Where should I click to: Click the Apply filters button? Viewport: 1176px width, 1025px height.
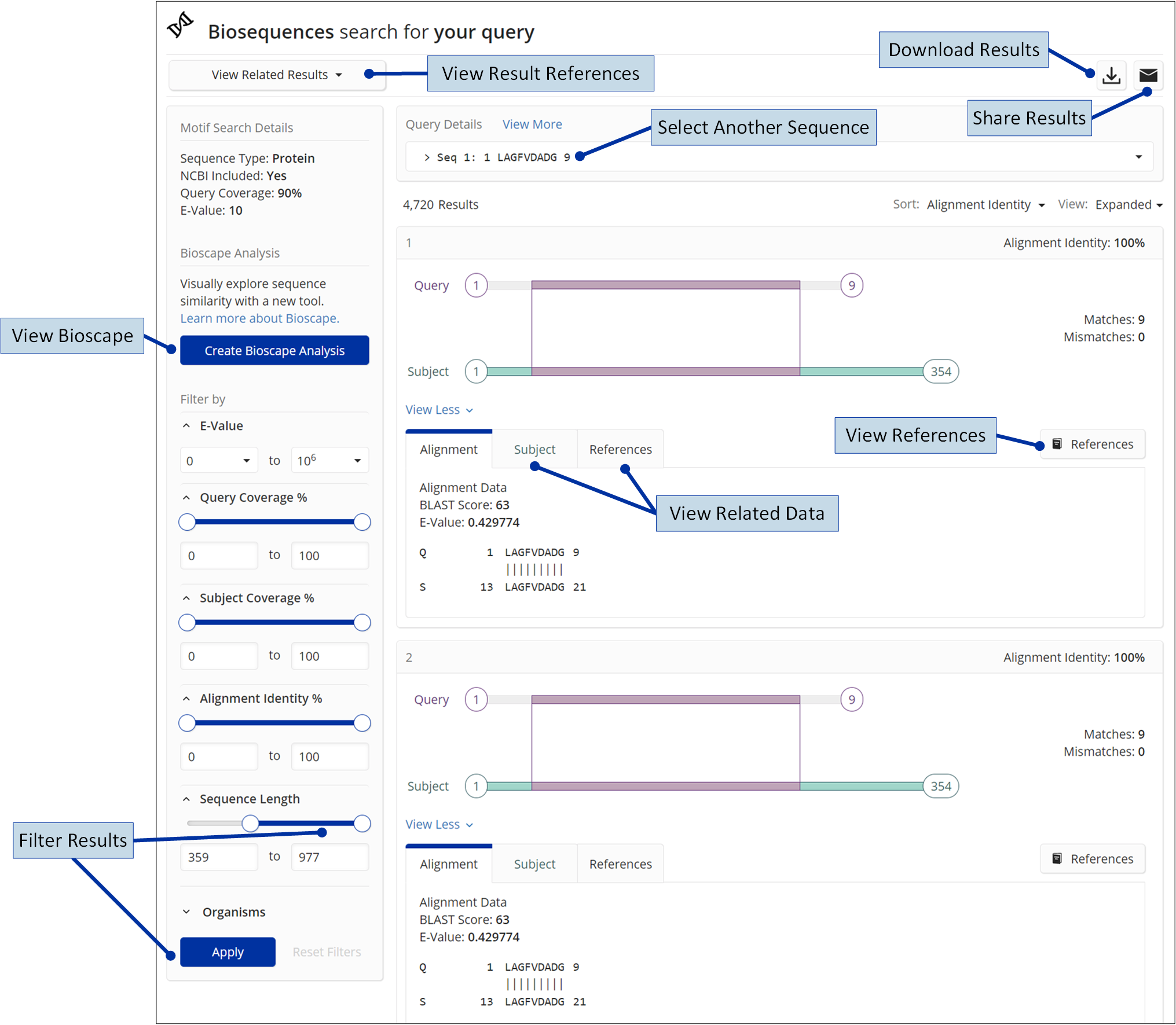[228, 952]
